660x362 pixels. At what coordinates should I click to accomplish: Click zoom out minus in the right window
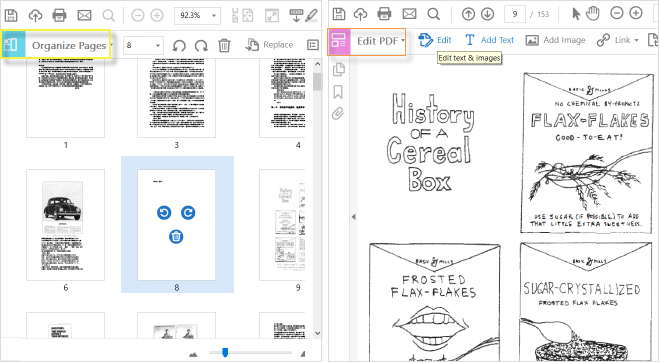[x=617, y=13]
